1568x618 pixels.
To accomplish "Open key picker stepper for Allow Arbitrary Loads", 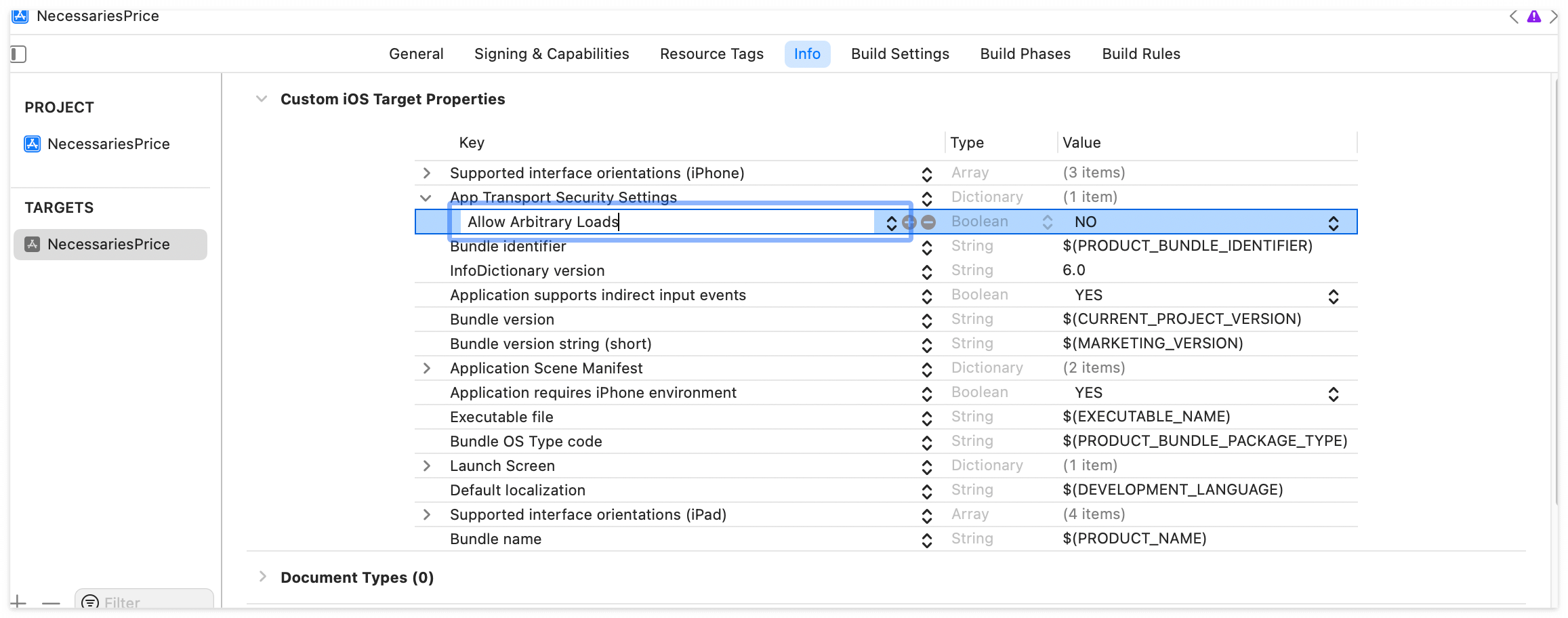I will [892, 222].
